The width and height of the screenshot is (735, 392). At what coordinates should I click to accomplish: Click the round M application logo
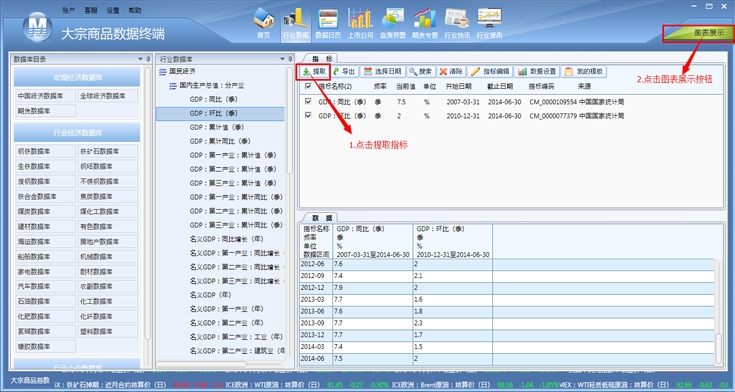pos(38,27)
